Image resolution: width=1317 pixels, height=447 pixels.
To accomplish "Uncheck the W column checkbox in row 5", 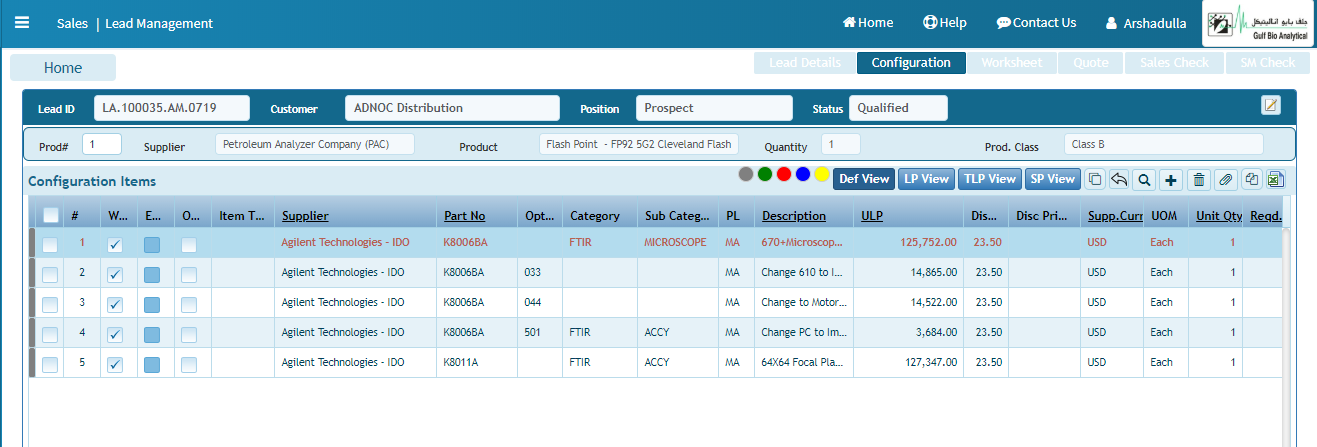I will (x=115, y=364).
